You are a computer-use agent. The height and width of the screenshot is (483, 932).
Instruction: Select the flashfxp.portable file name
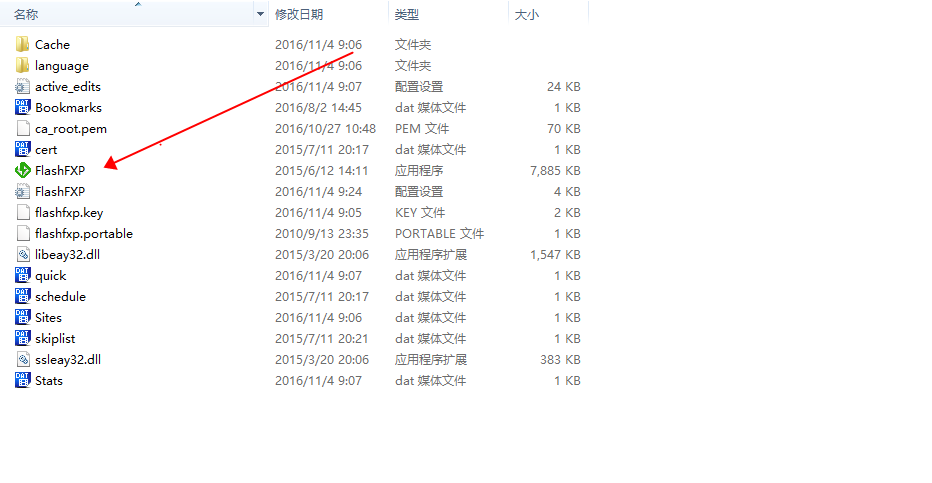pos(84,233)
